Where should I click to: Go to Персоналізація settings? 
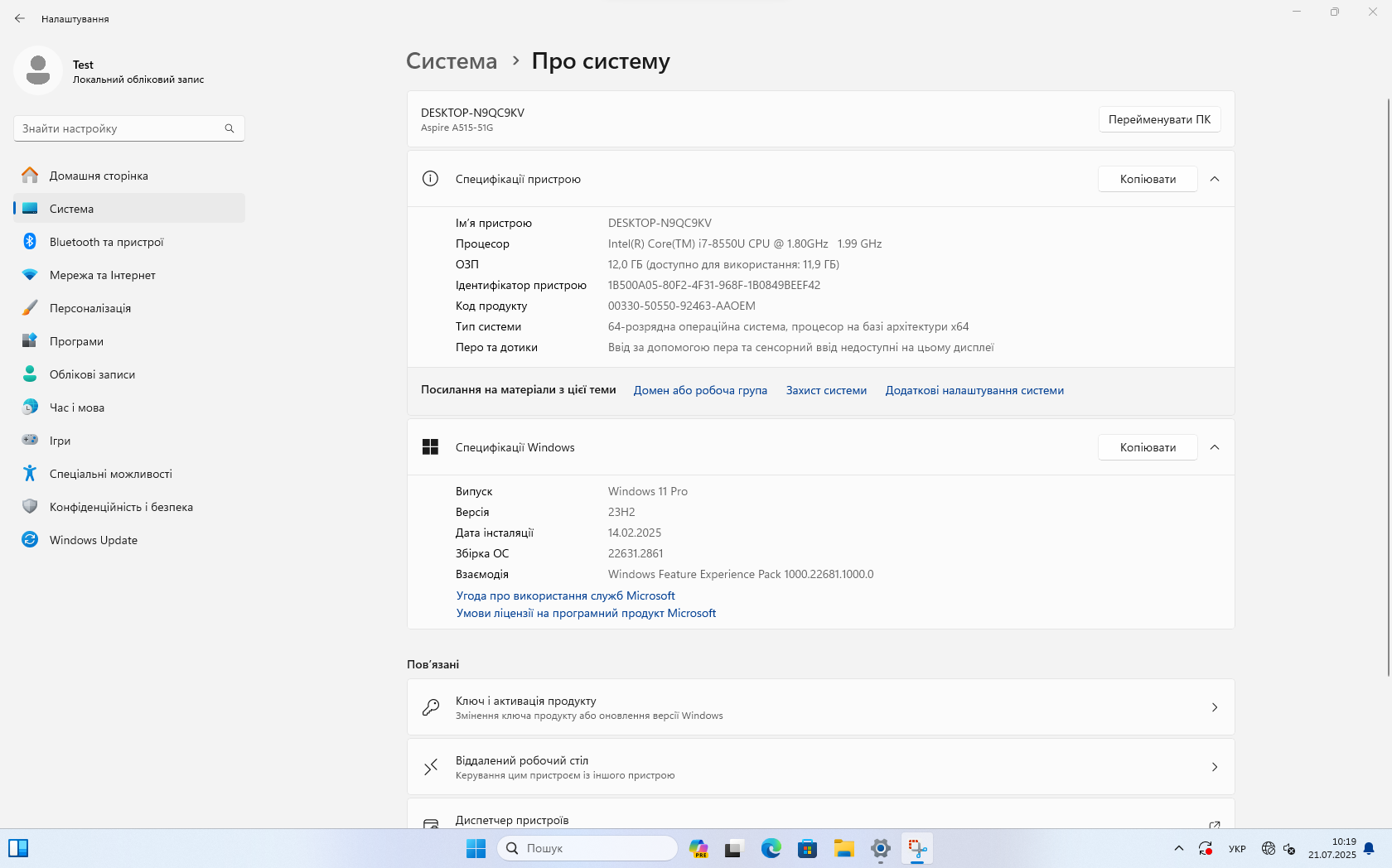(89, 308)
